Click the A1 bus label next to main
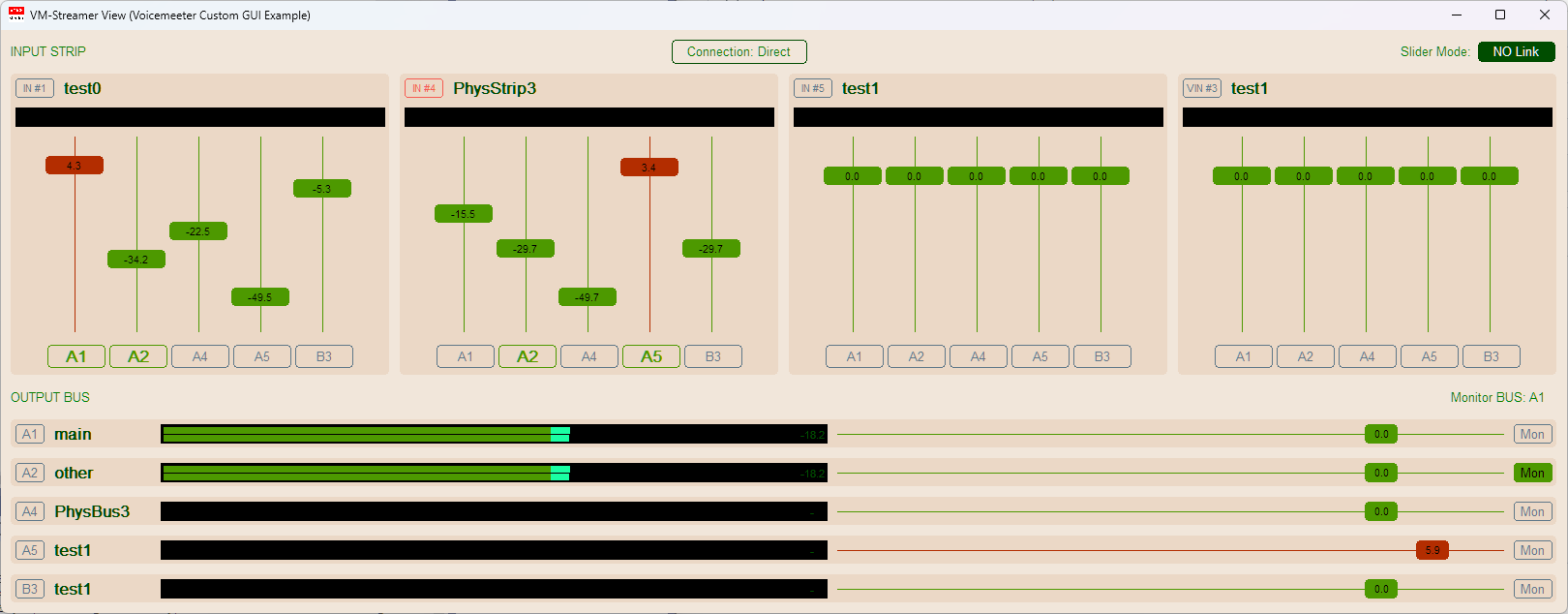 pos(30,434)
